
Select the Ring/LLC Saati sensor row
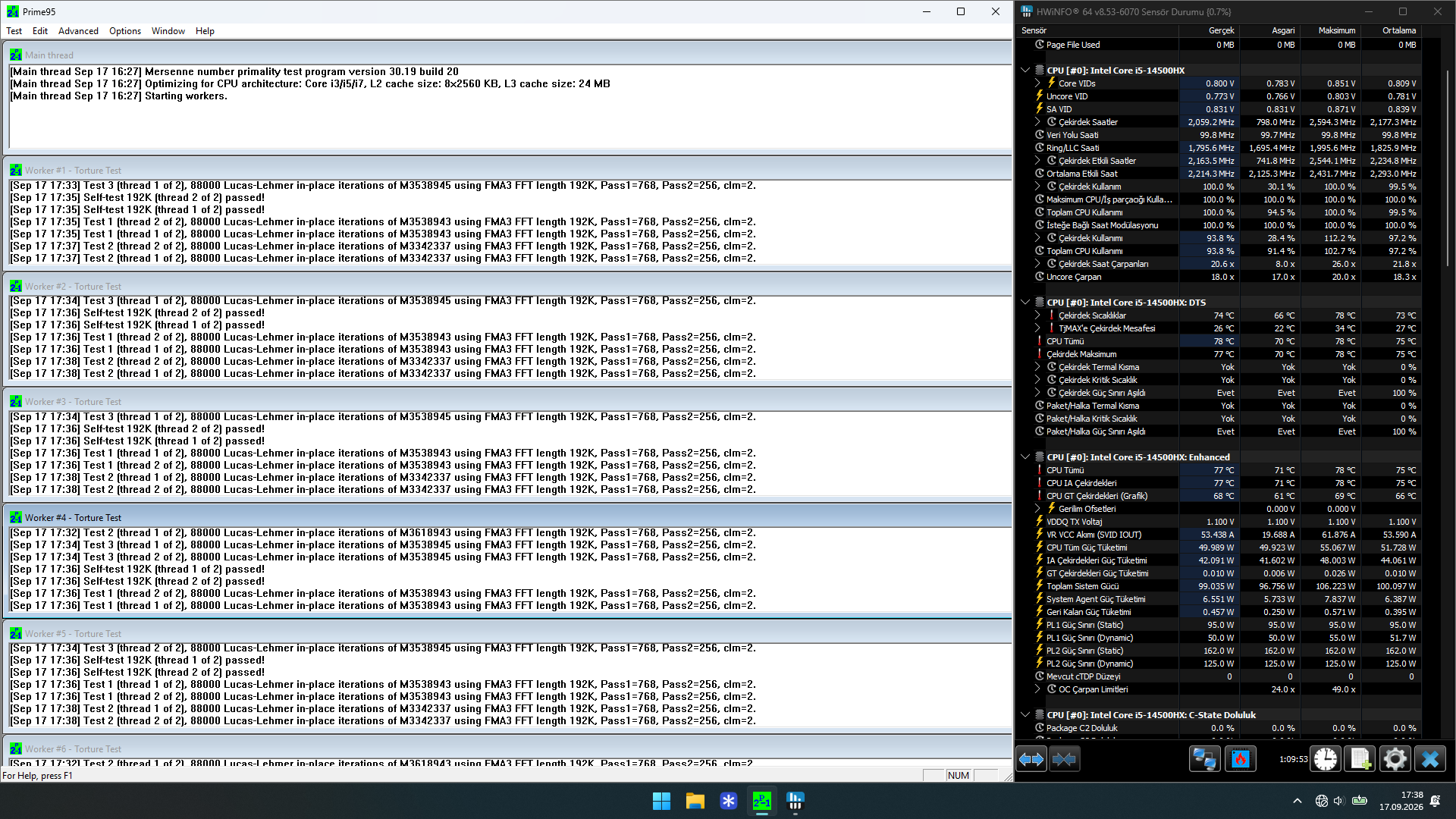coord(1219,148)
